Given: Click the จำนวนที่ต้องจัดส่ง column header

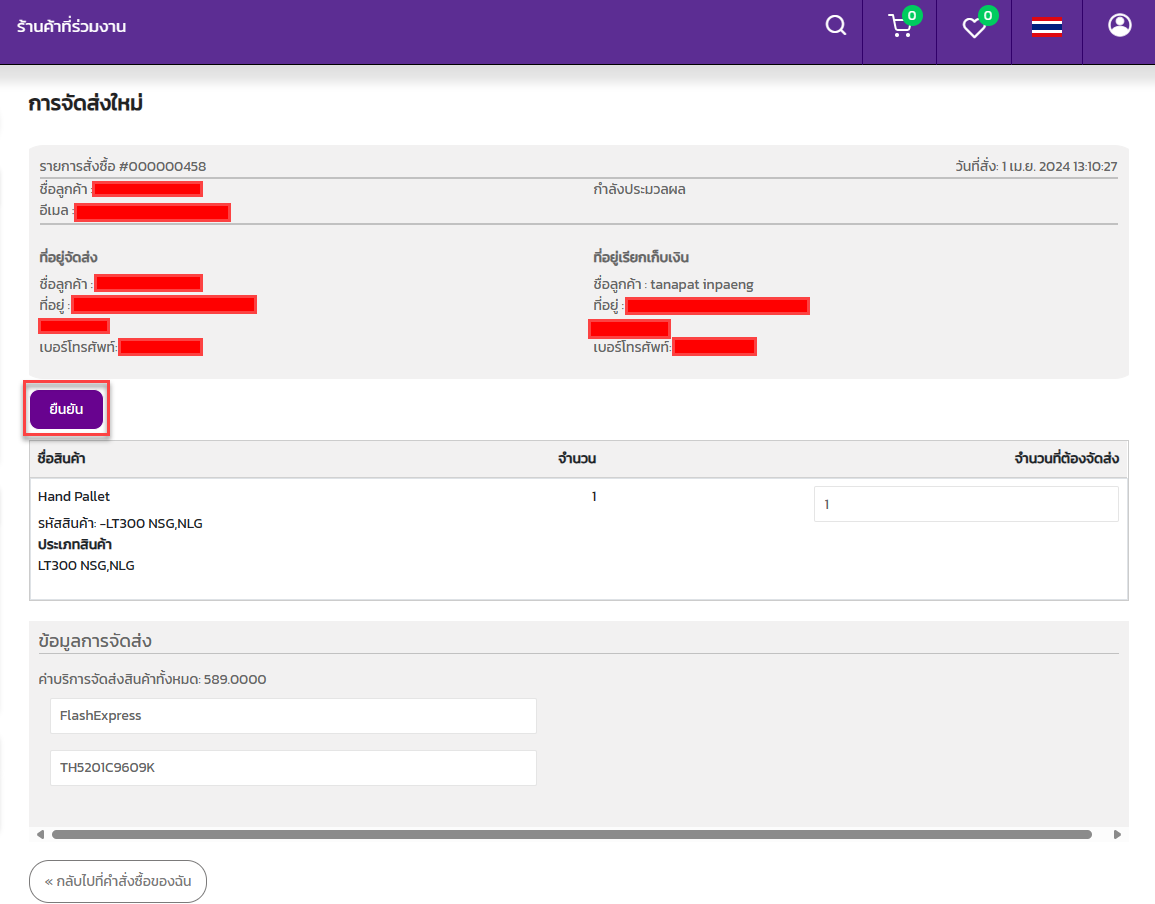Looking at the screenshot, I should tap(1065, 459).
